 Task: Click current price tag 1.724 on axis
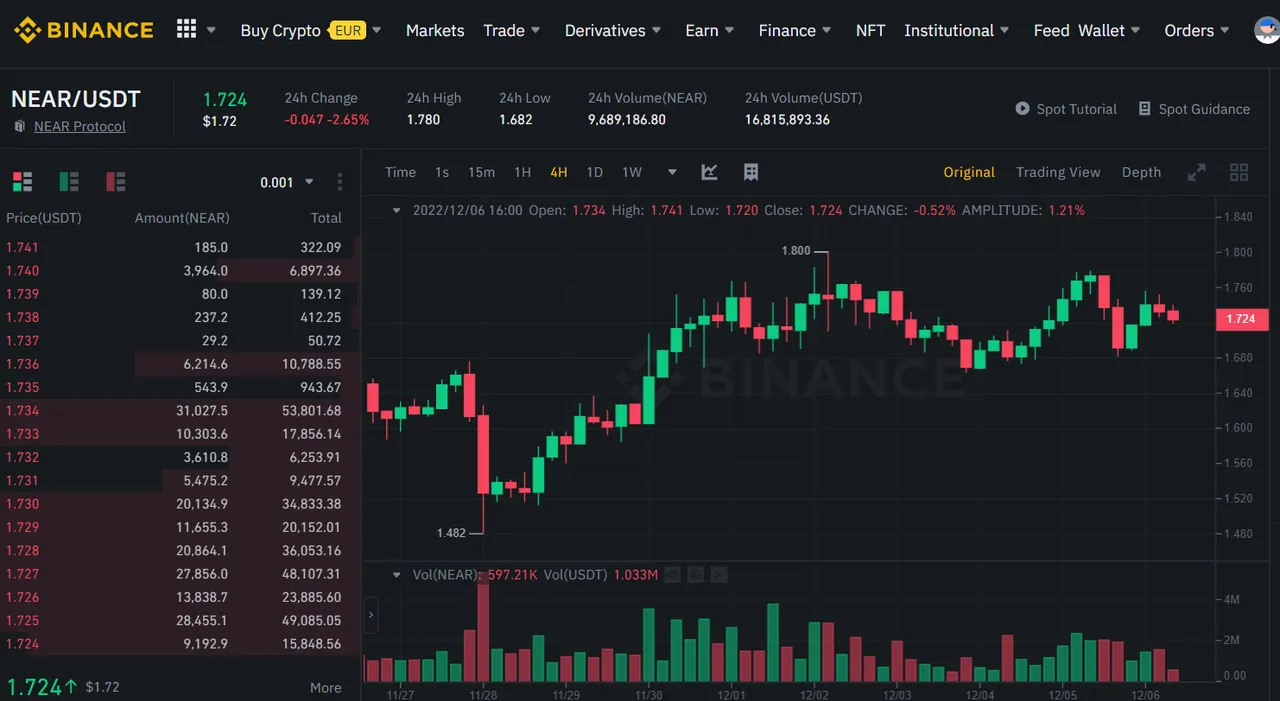[1241, 319]
